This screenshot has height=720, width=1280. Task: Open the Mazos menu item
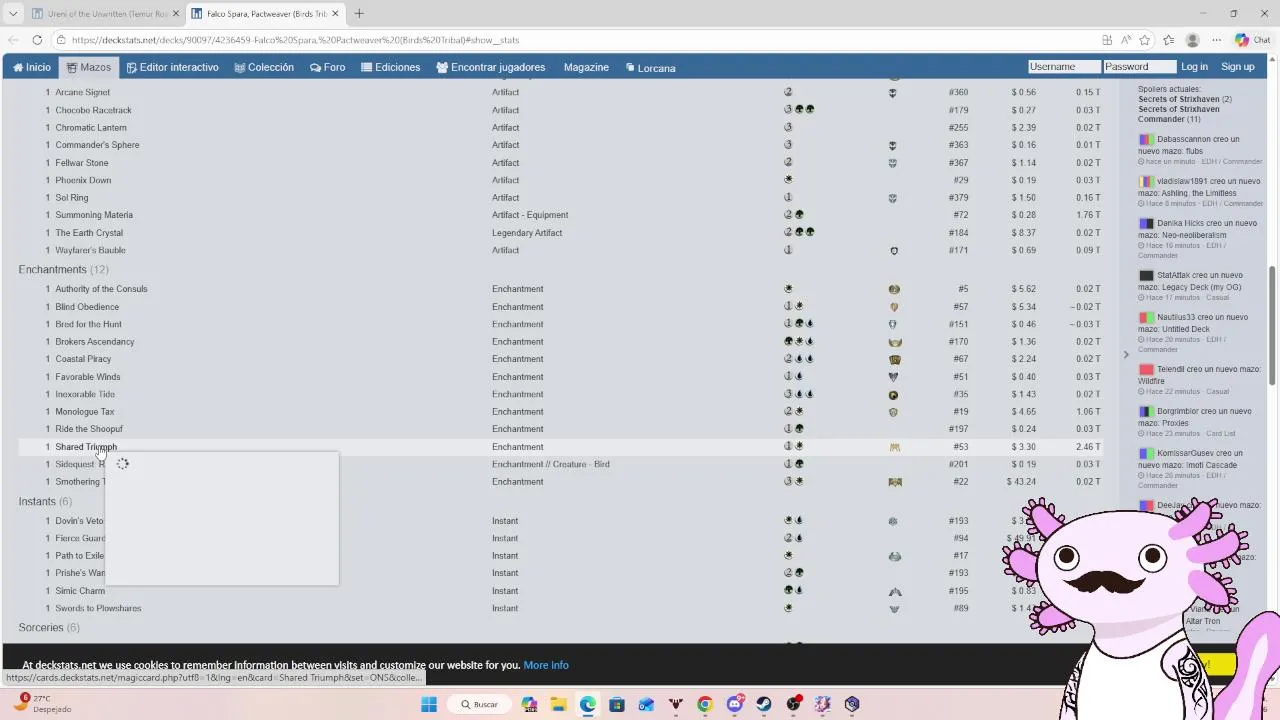[x=88, y=67]
